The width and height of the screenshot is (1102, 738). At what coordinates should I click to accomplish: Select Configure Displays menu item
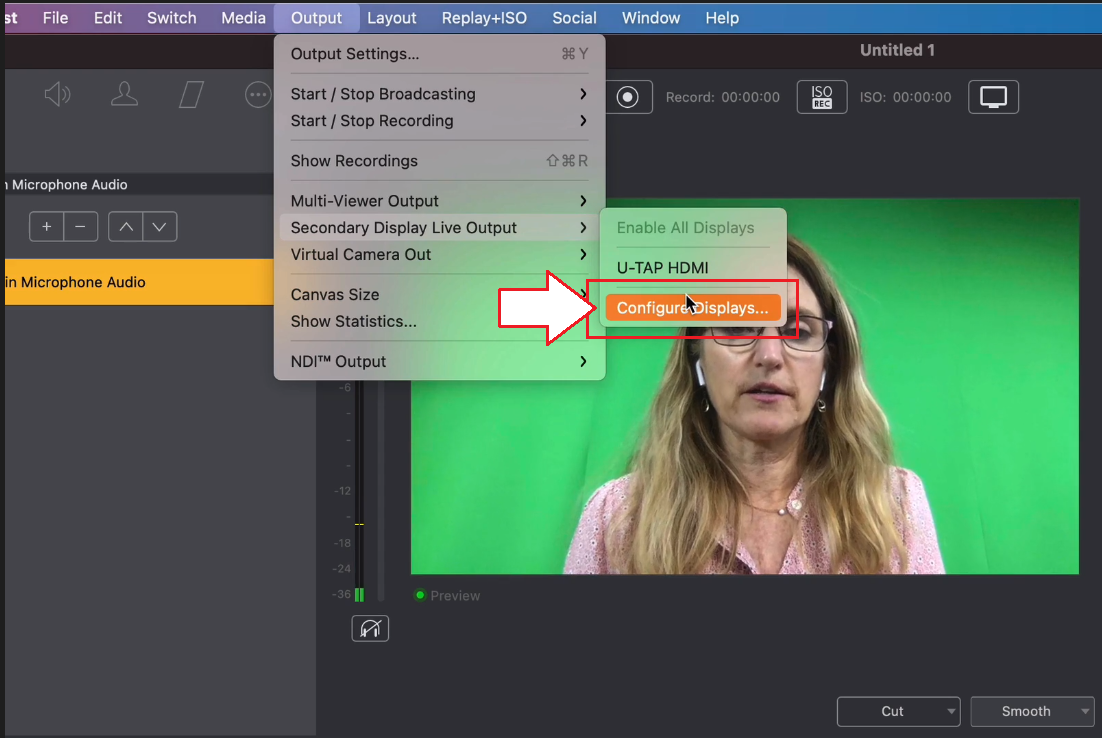pyautogui.click(x=692, y=308)
